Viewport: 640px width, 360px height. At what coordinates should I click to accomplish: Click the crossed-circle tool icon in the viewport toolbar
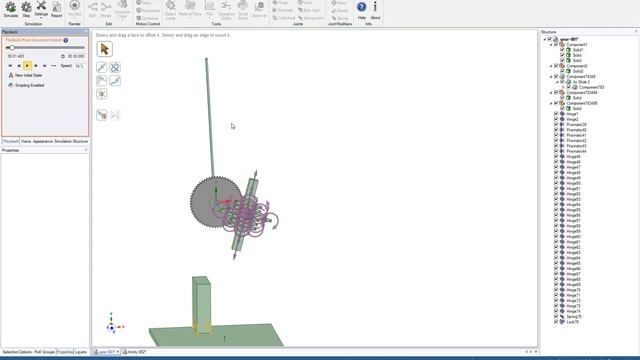point(115,67)
